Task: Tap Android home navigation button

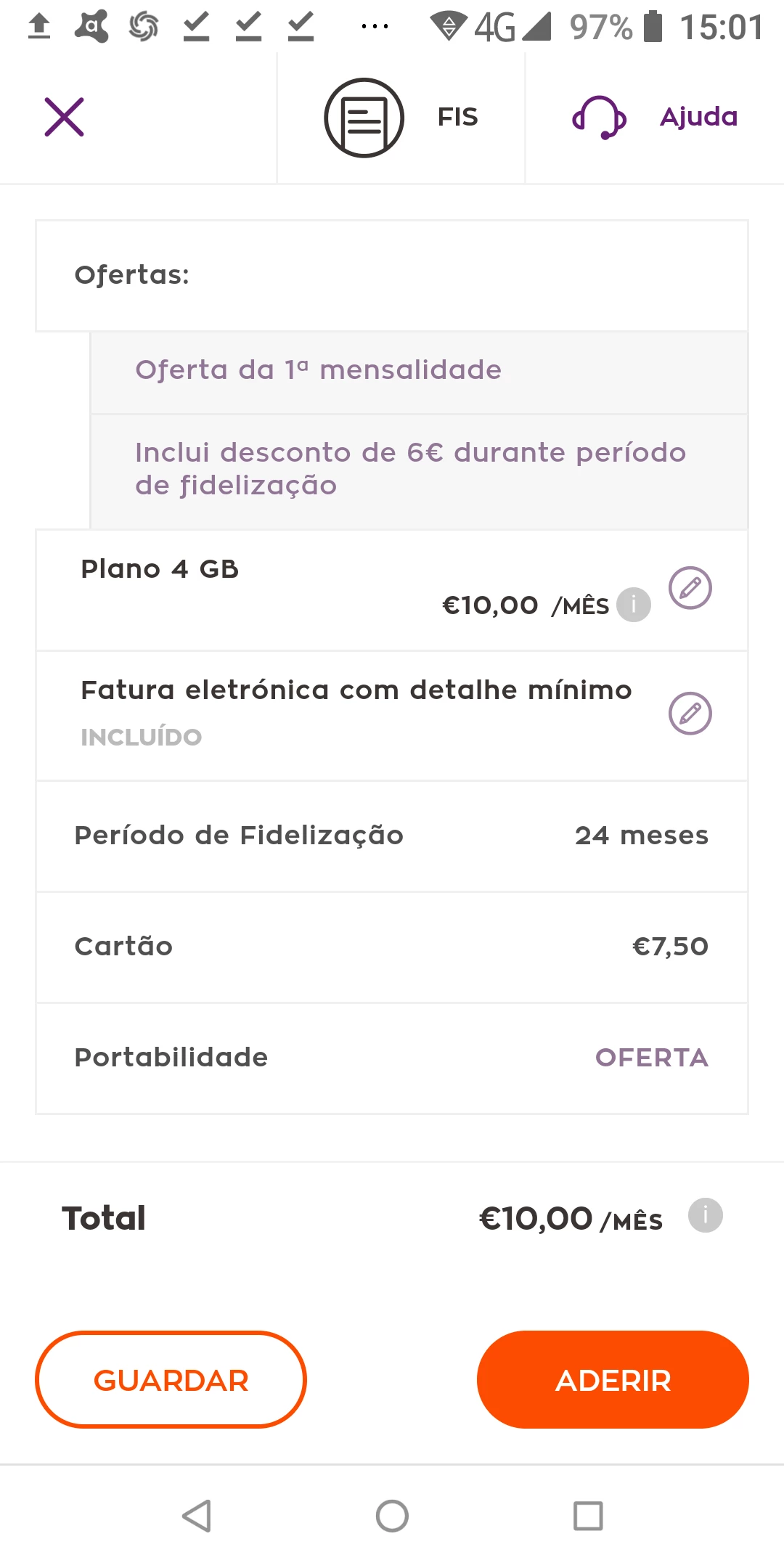Action: (x=392, y=1516)
